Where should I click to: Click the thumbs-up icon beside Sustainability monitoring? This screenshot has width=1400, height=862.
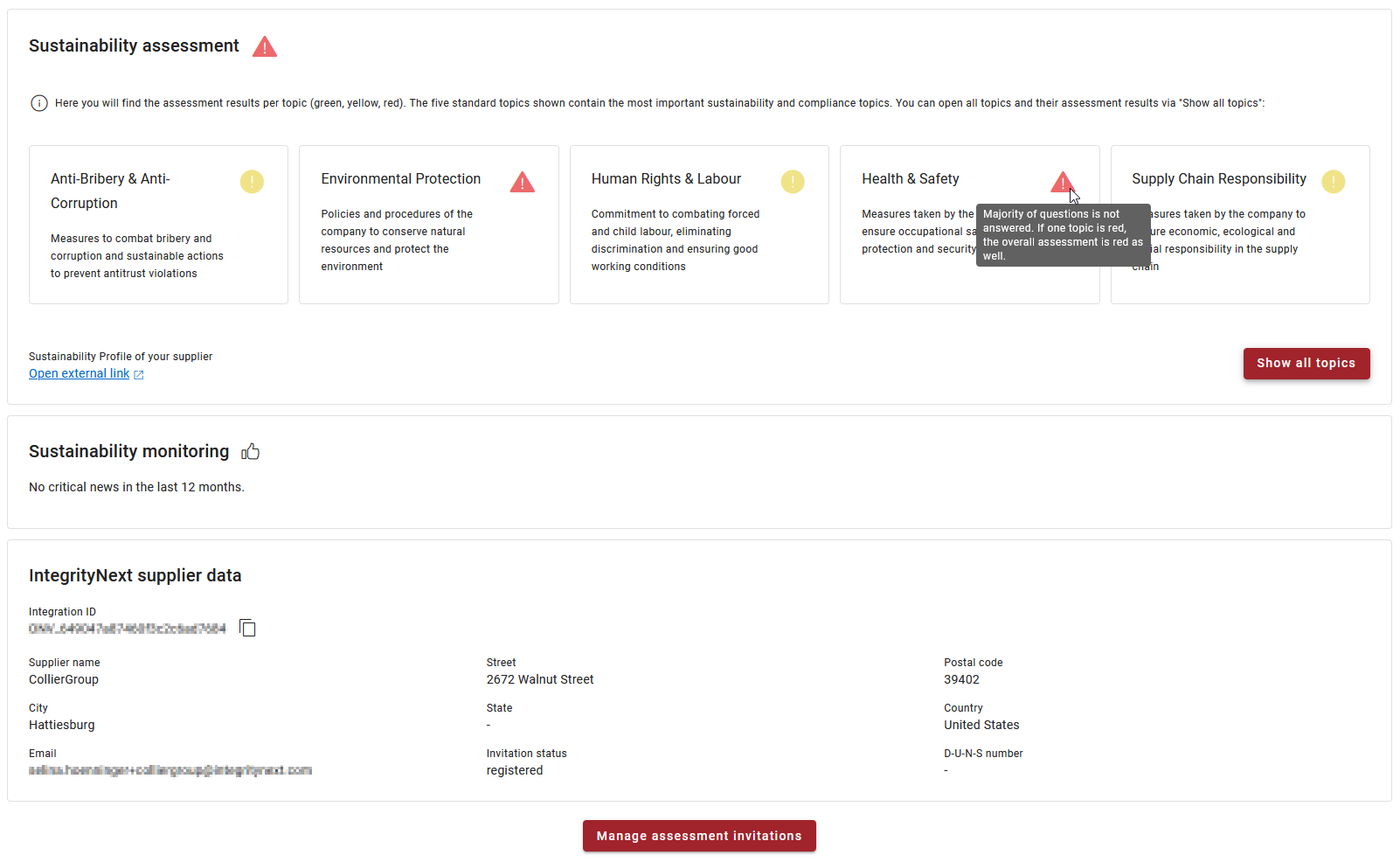pos(251,451)
